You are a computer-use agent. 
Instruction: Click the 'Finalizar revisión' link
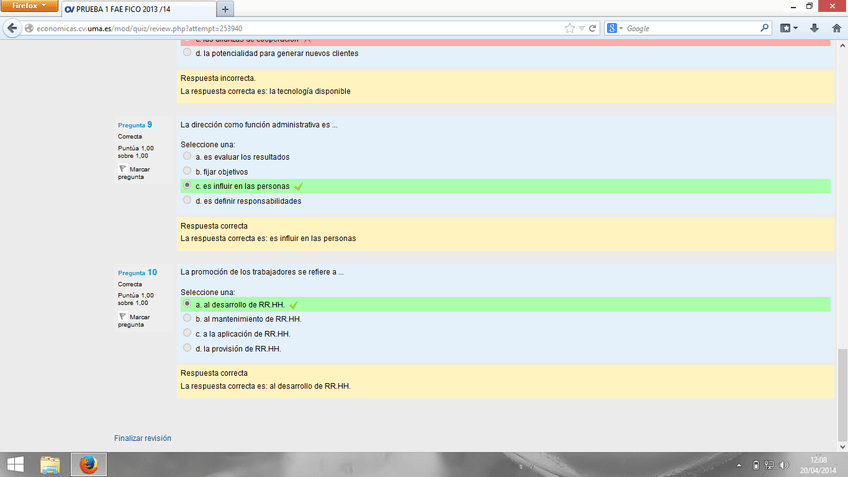[142, 438]
